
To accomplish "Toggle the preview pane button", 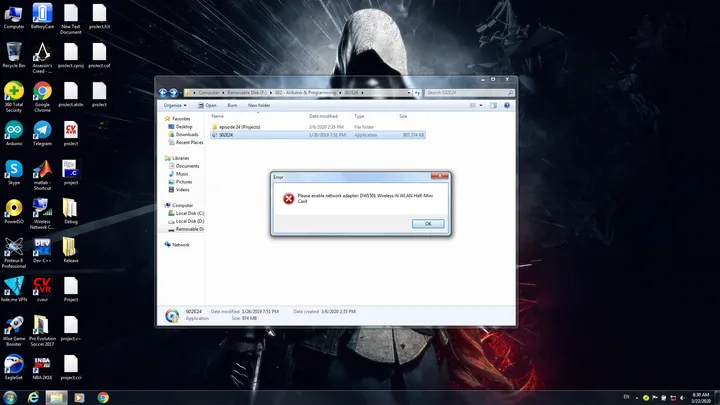I will (x=493, y=106).
